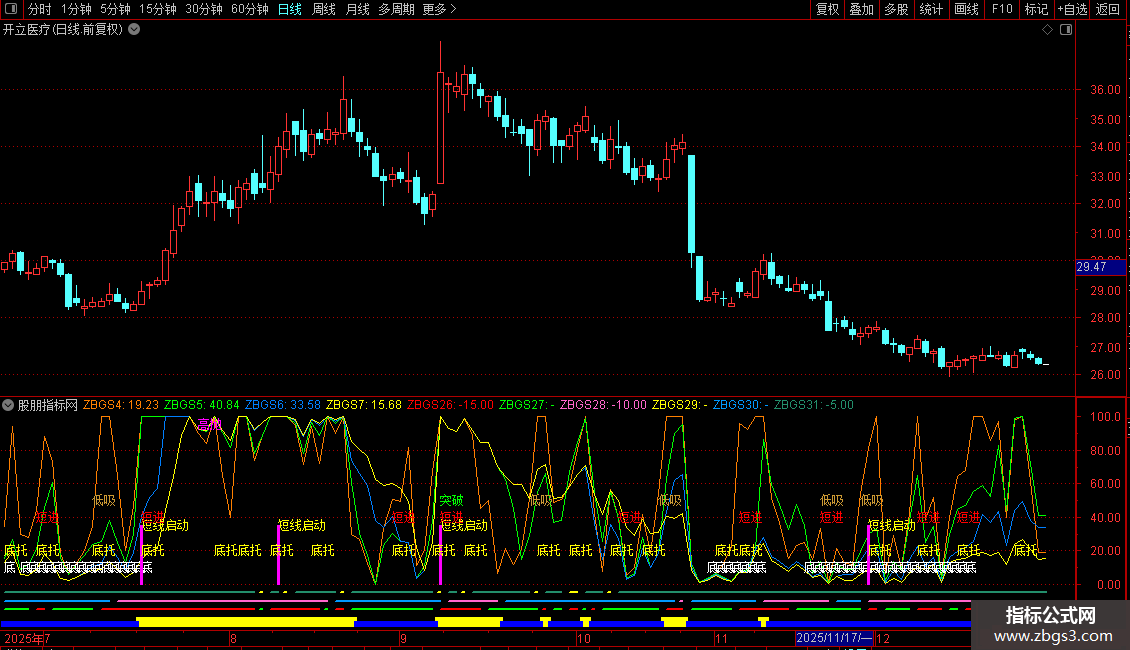The width and height of the screenshot is (1130, 650).
Task: Click the diamond marker icon above chart
Action: pyautogui.click(x=1048, y=30)
